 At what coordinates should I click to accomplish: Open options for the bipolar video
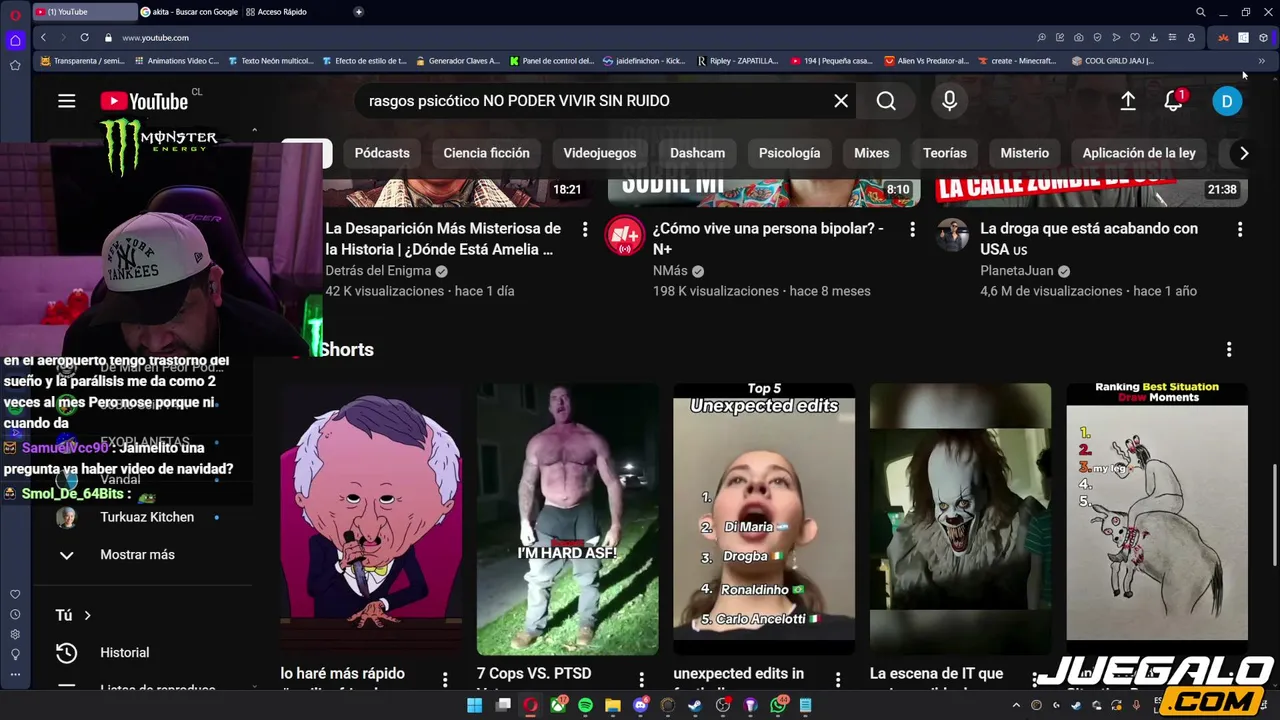click(912, 229)
